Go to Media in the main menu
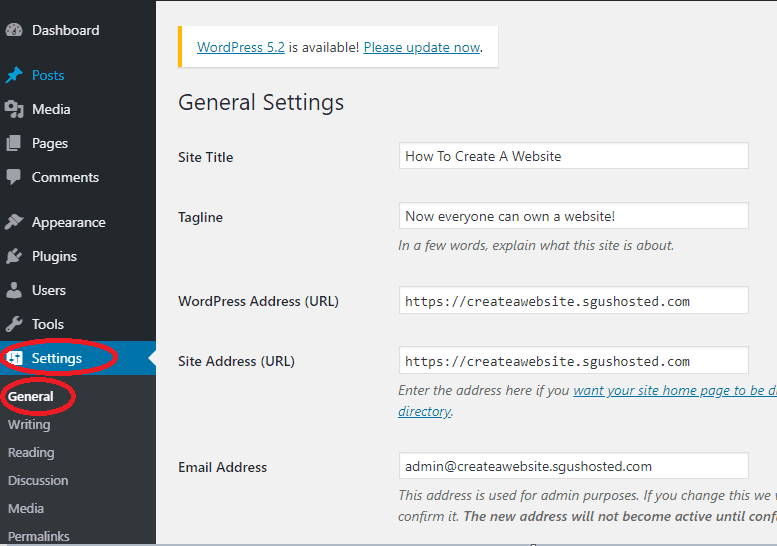 click(x=51, y=109)
